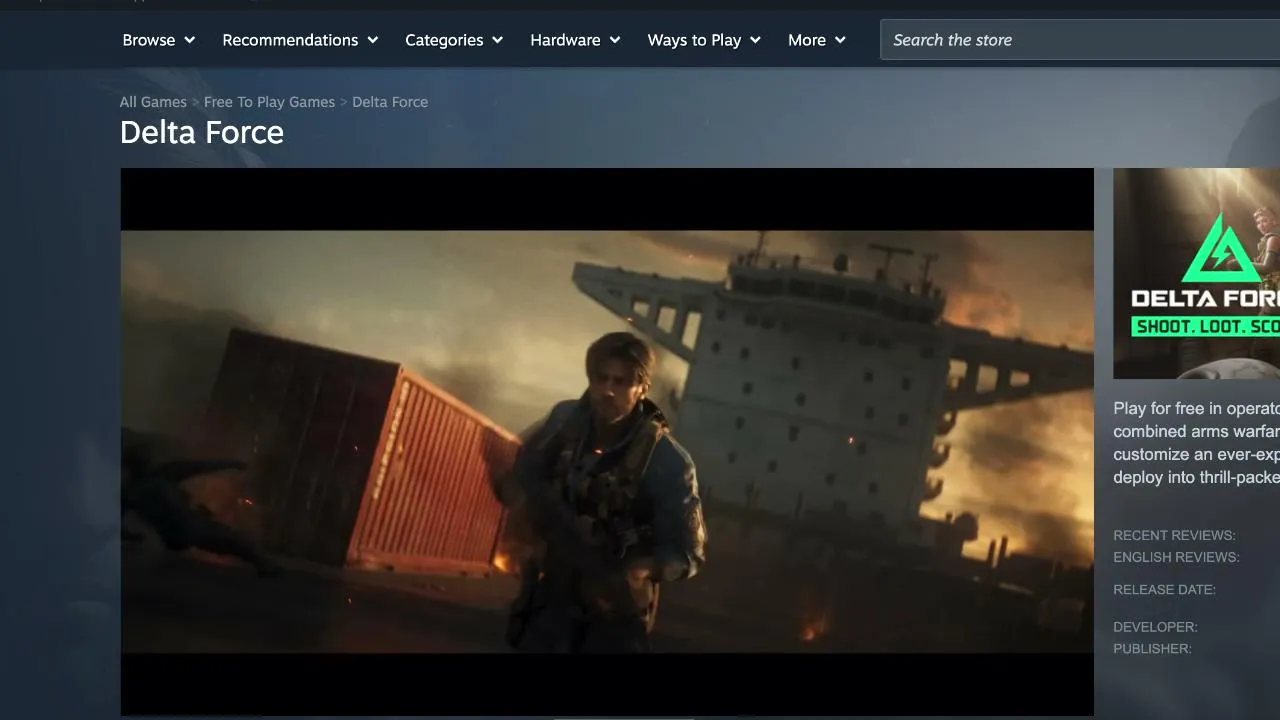The width and height of the screenshot is (1280, 720).
Task: Open the Delta Force capsule image
Action: click(x=1196, y=273)
